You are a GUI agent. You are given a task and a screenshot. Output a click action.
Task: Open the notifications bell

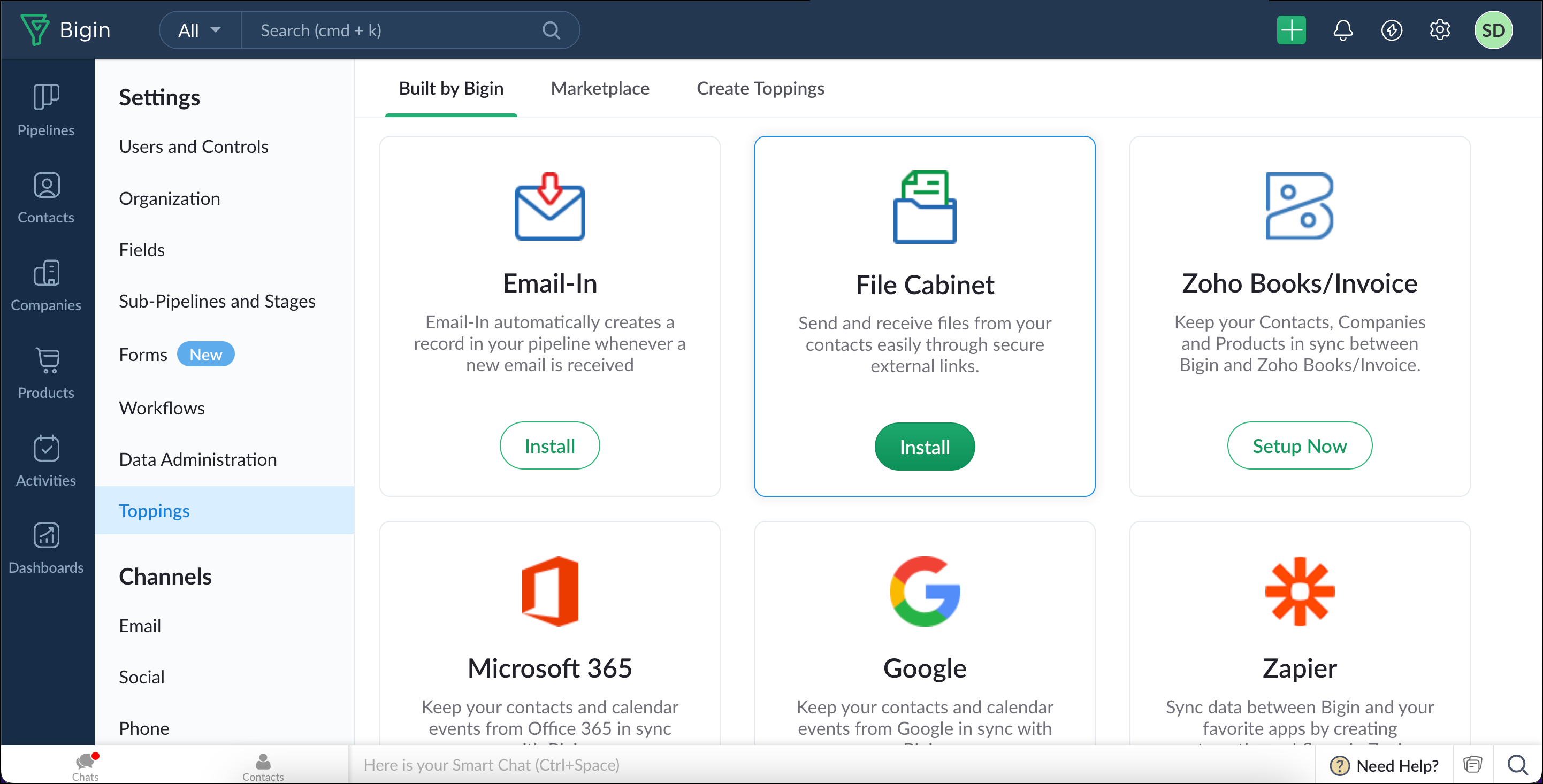tap(1342, 30)
